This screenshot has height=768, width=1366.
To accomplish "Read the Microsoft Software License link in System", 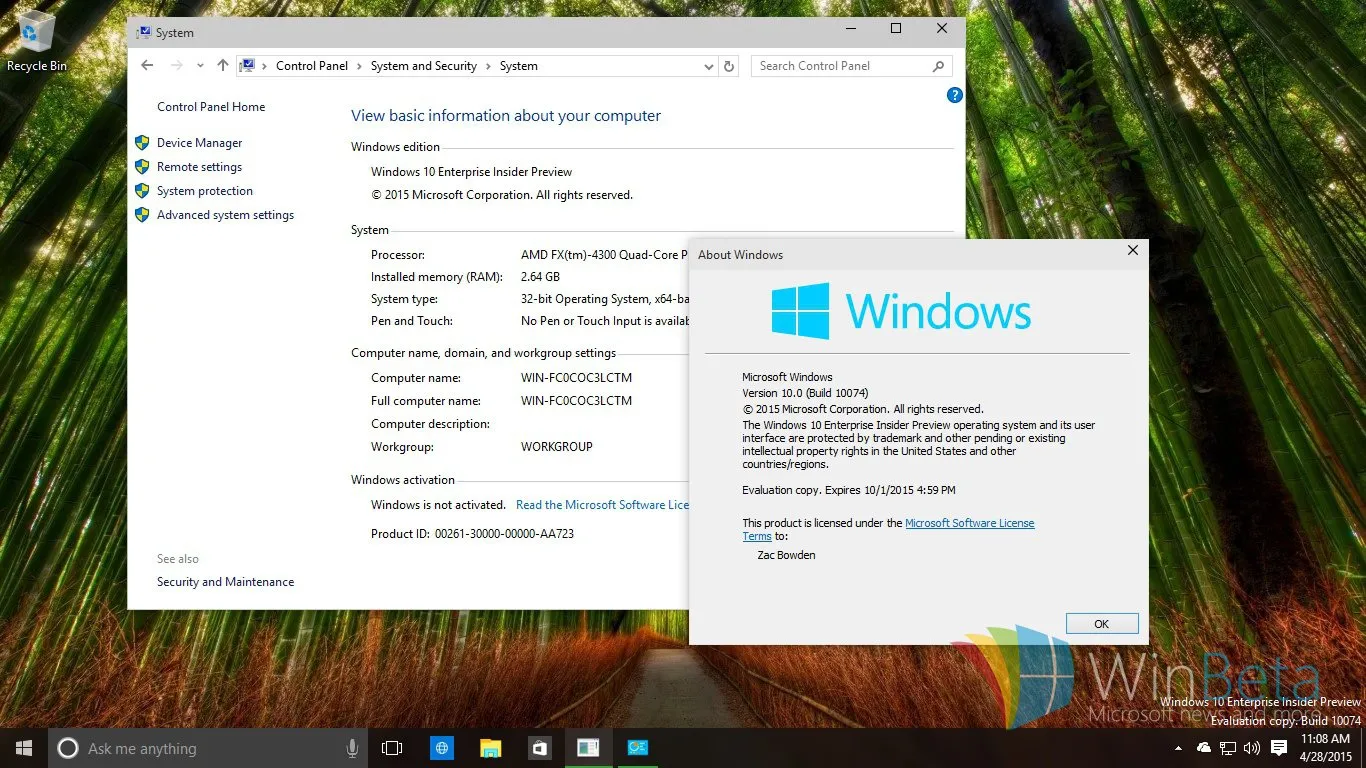I will click(602, 505).
